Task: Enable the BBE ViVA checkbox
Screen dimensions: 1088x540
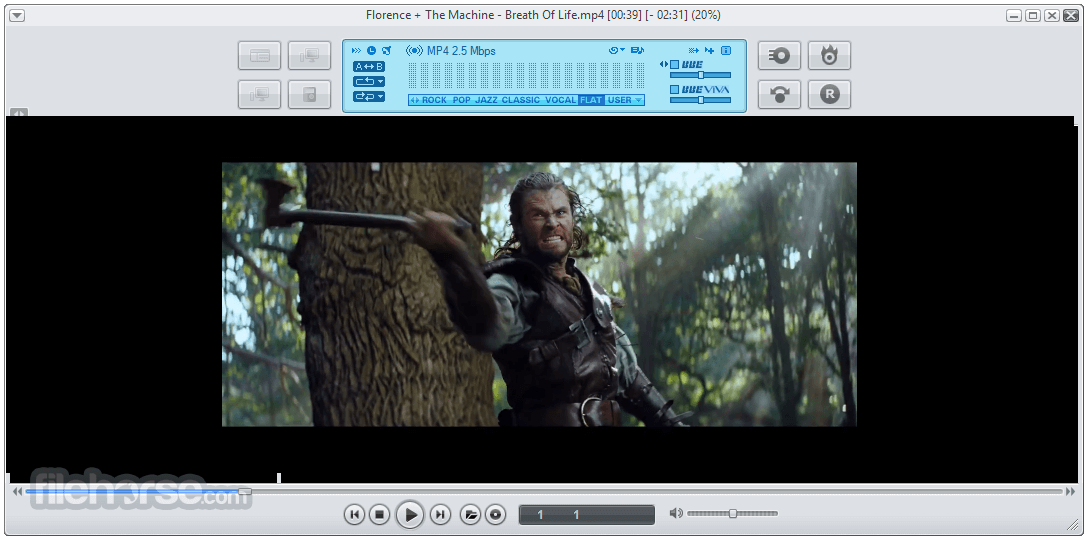Action: pos(674,90)
